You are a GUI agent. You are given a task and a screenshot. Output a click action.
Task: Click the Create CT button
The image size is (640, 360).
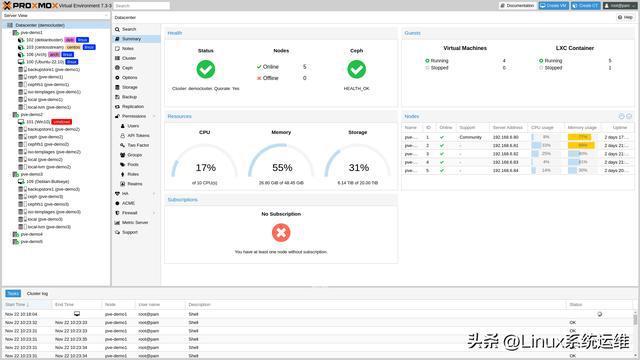point(585,6)
